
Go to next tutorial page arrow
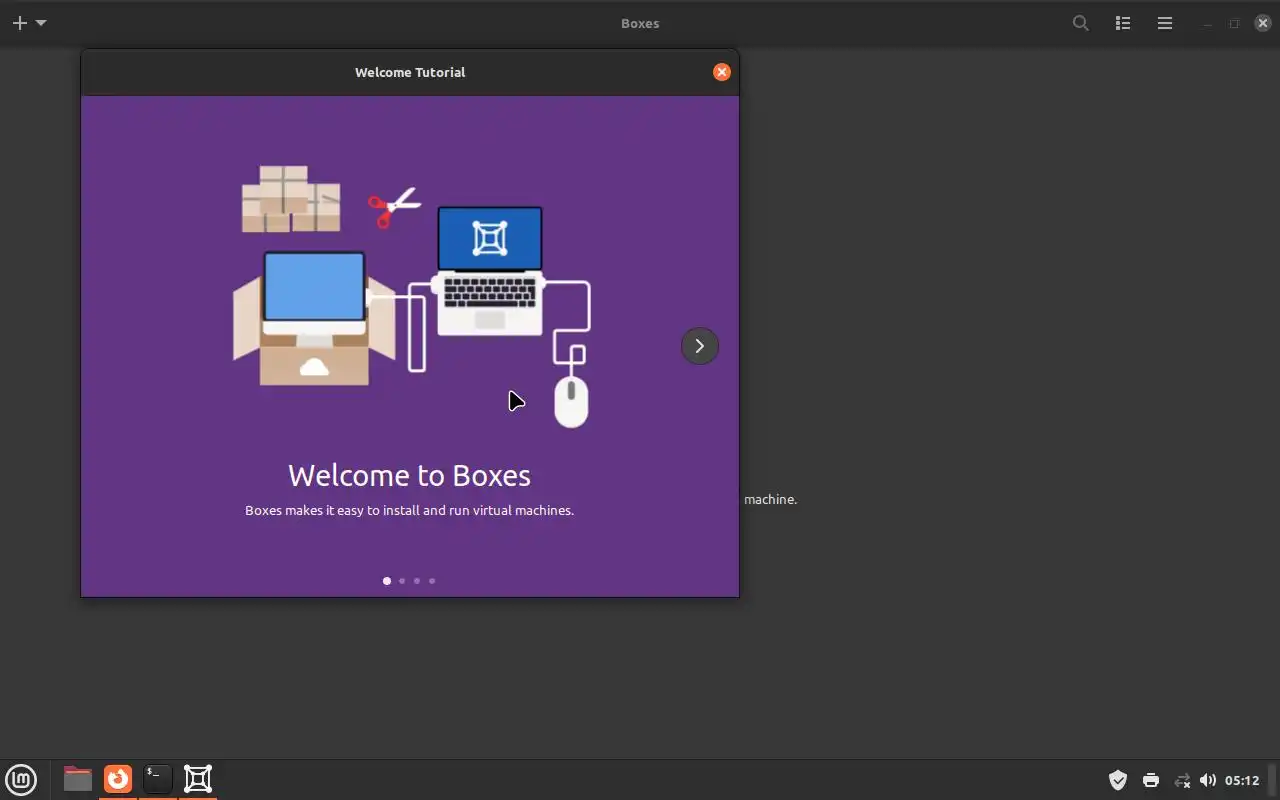[700, 346]
